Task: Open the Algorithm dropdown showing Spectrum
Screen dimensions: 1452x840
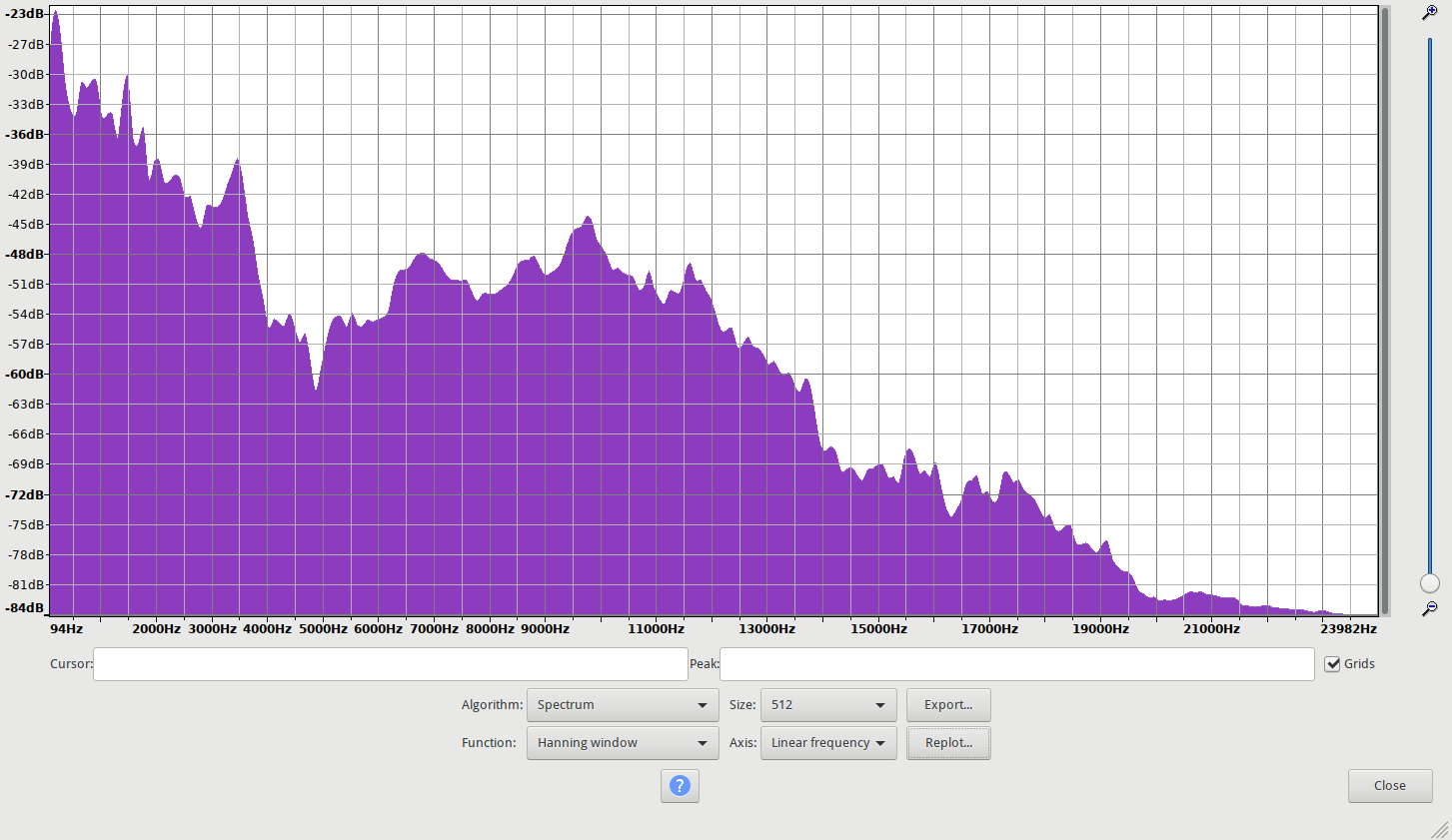Action: pyautogui.click(x=623, y=705)
